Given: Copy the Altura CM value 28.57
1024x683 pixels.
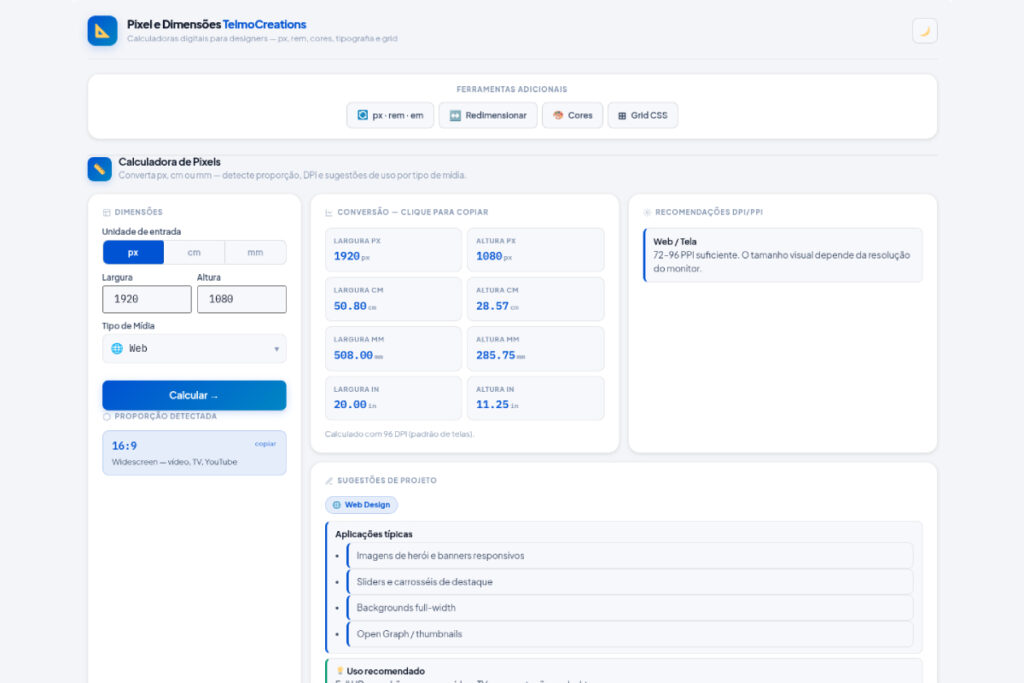Looking at the screenshot, I should coord(535,299).
